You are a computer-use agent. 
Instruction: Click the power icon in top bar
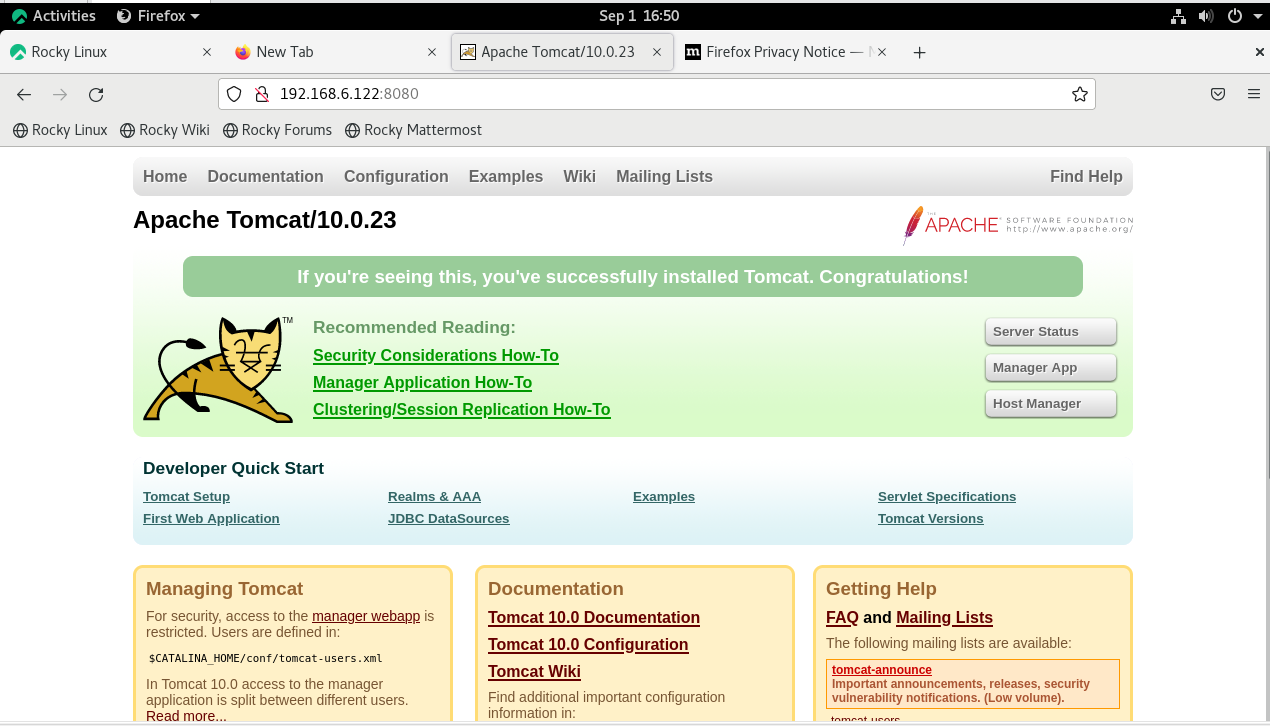[1234, 16]
